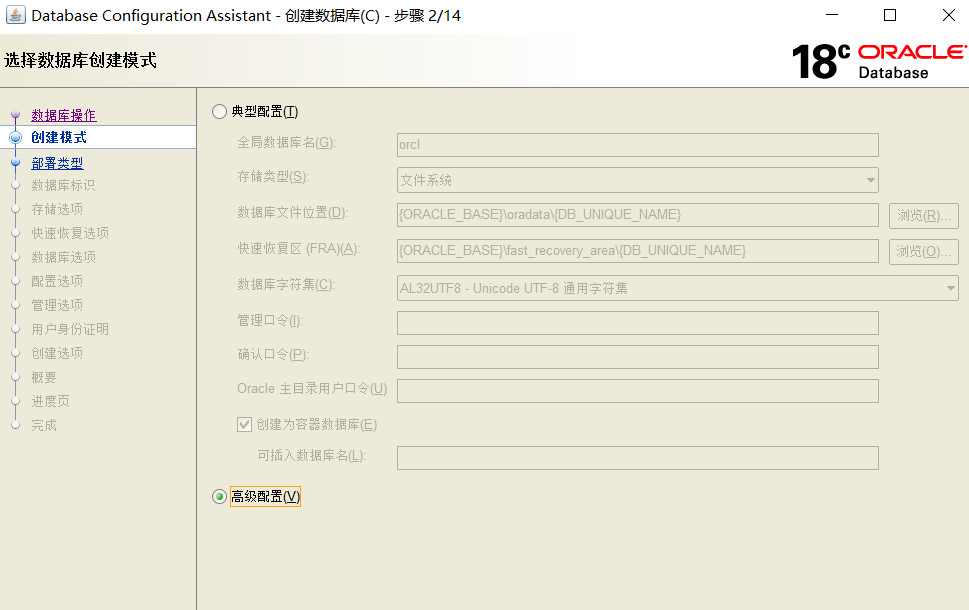Go to the 数据库操作 step link
The image size is (969, 610).
(64, 116)
